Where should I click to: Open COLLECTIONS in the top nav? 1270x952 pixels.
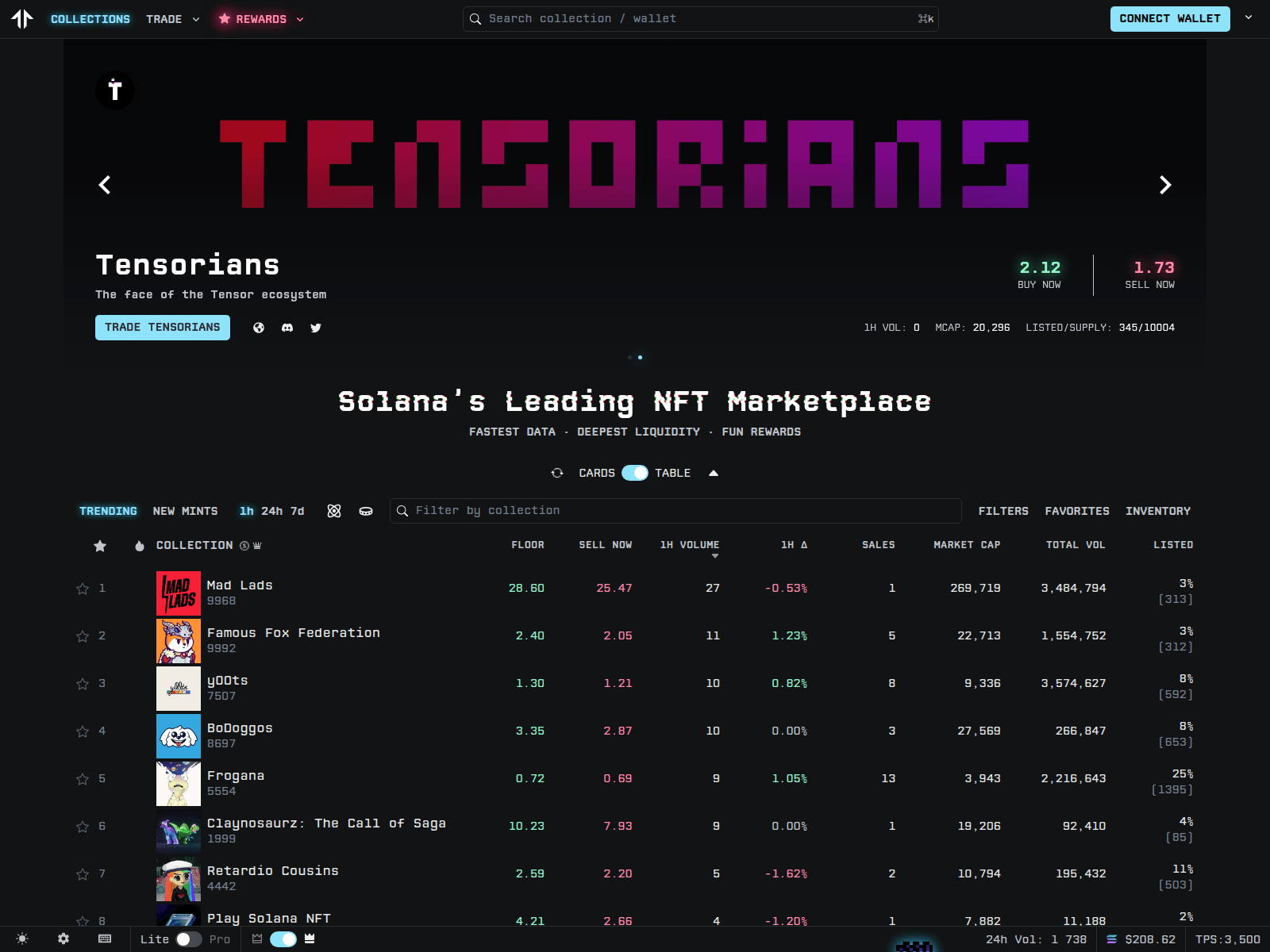coord(90,19)
